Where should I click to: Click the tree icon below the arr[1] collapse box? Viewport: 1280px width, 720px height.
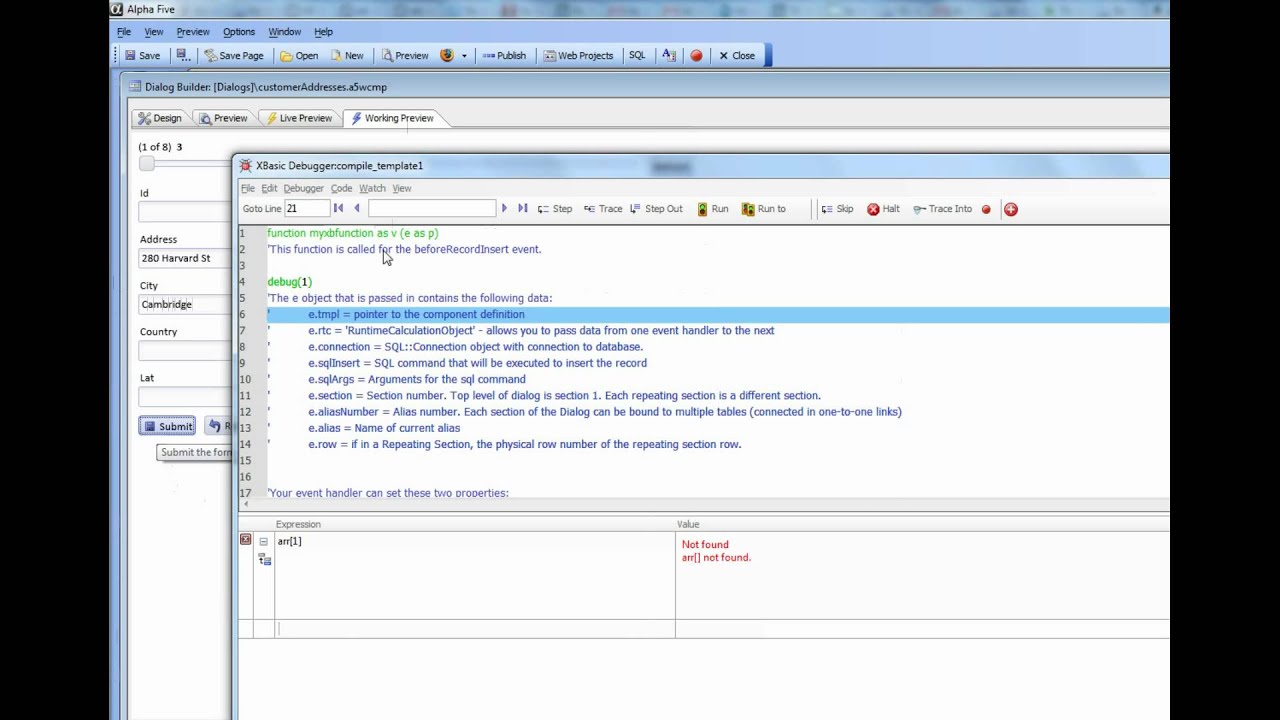click(264, 560)
